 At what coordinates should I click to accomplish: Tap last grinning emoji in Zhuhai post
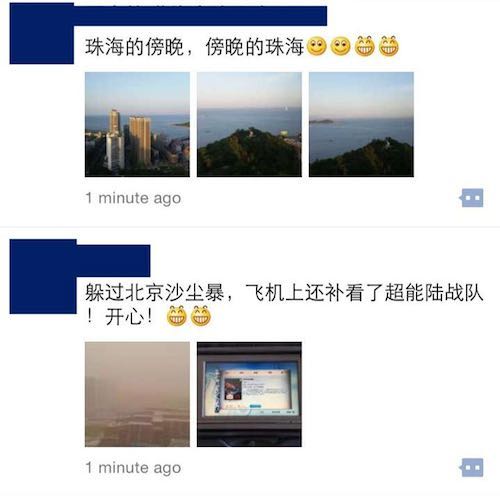tap(389, 46)
